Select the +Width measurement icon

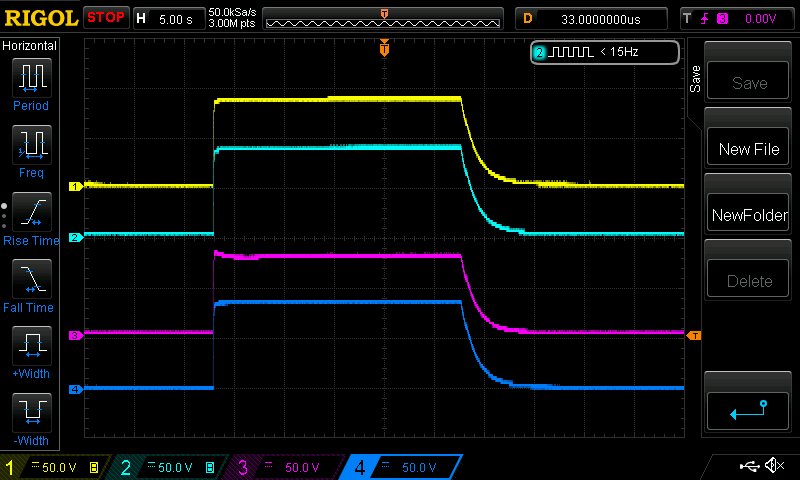pos(32,346)
